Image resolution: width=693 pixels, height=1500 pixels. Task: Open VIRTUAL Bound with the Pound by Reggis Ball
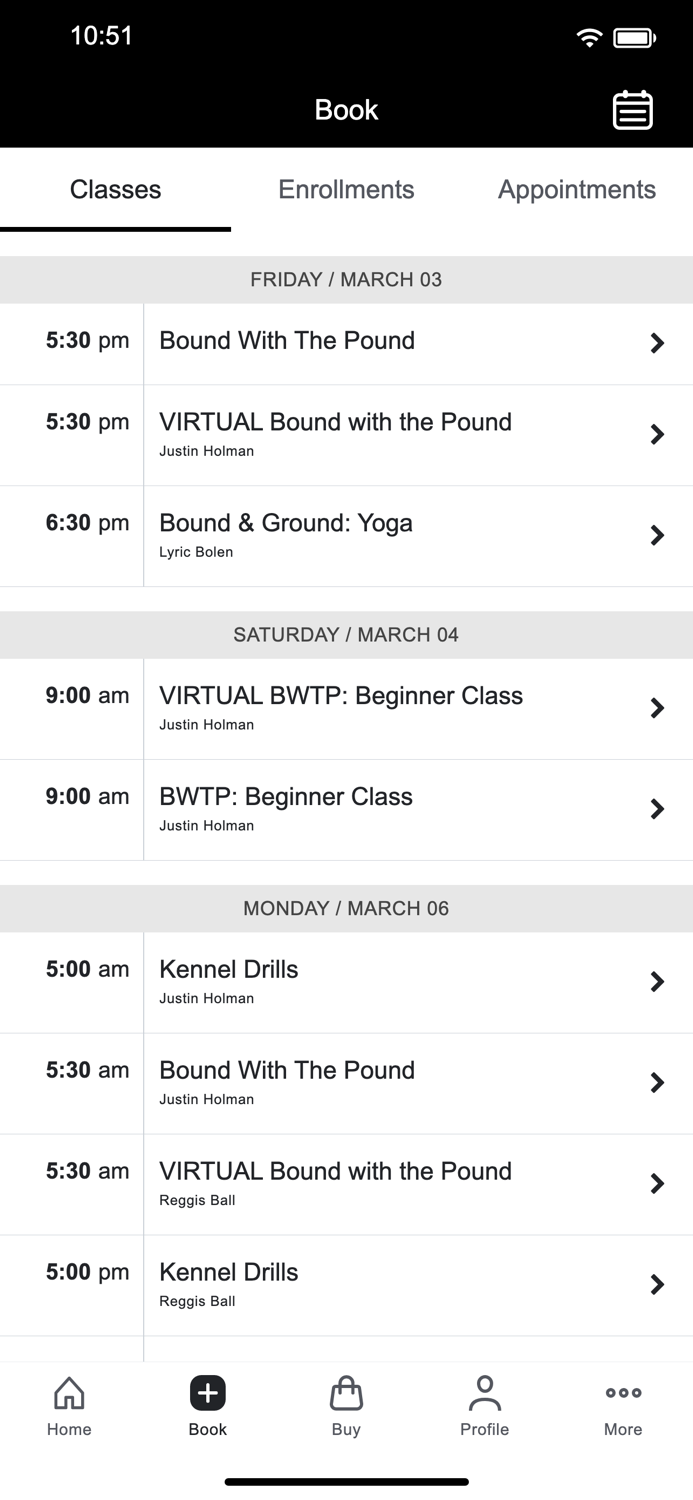tap(335, 1183)
